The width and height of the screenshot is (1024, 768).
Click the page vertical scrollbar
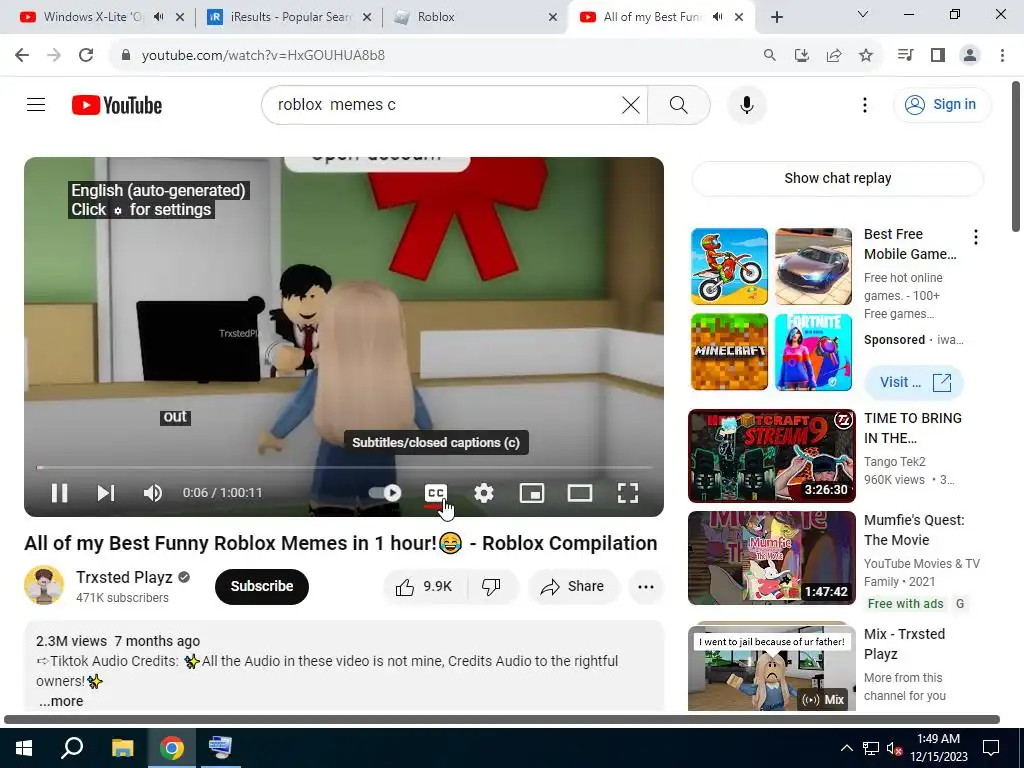pyautogui.click(x=1016, y=157)
